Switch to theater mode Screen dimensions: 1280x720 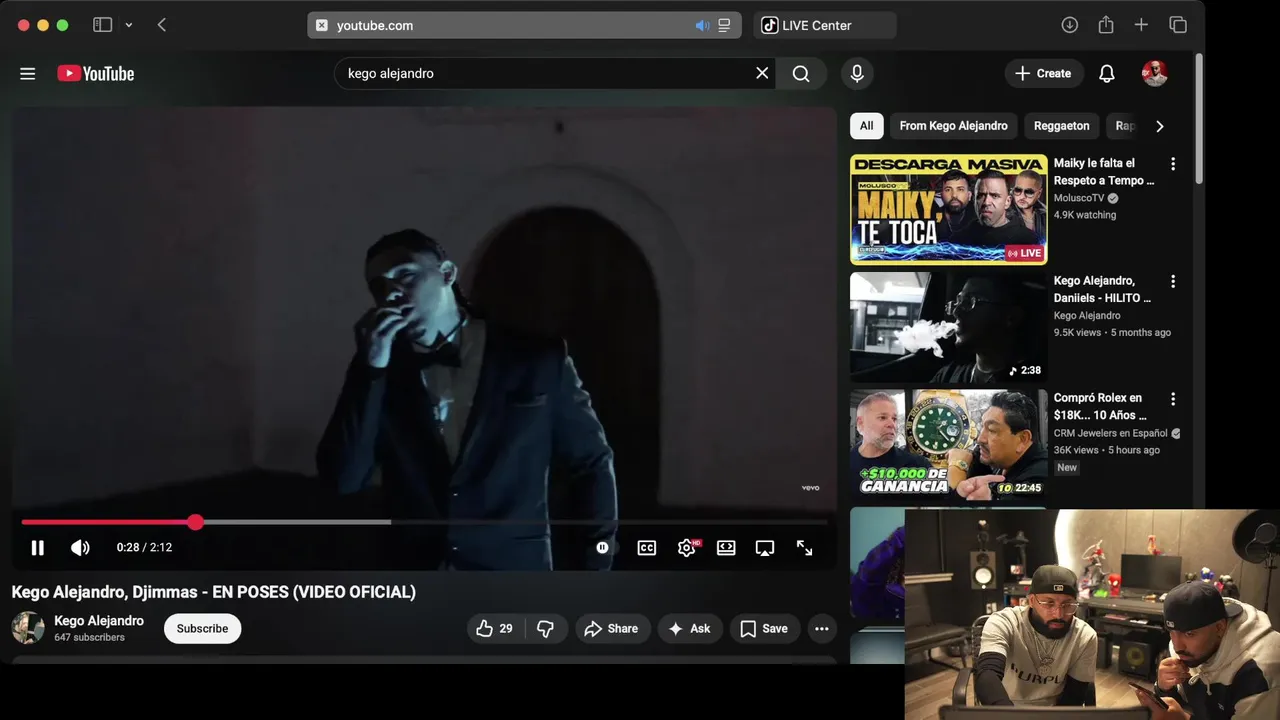point(726,548)
